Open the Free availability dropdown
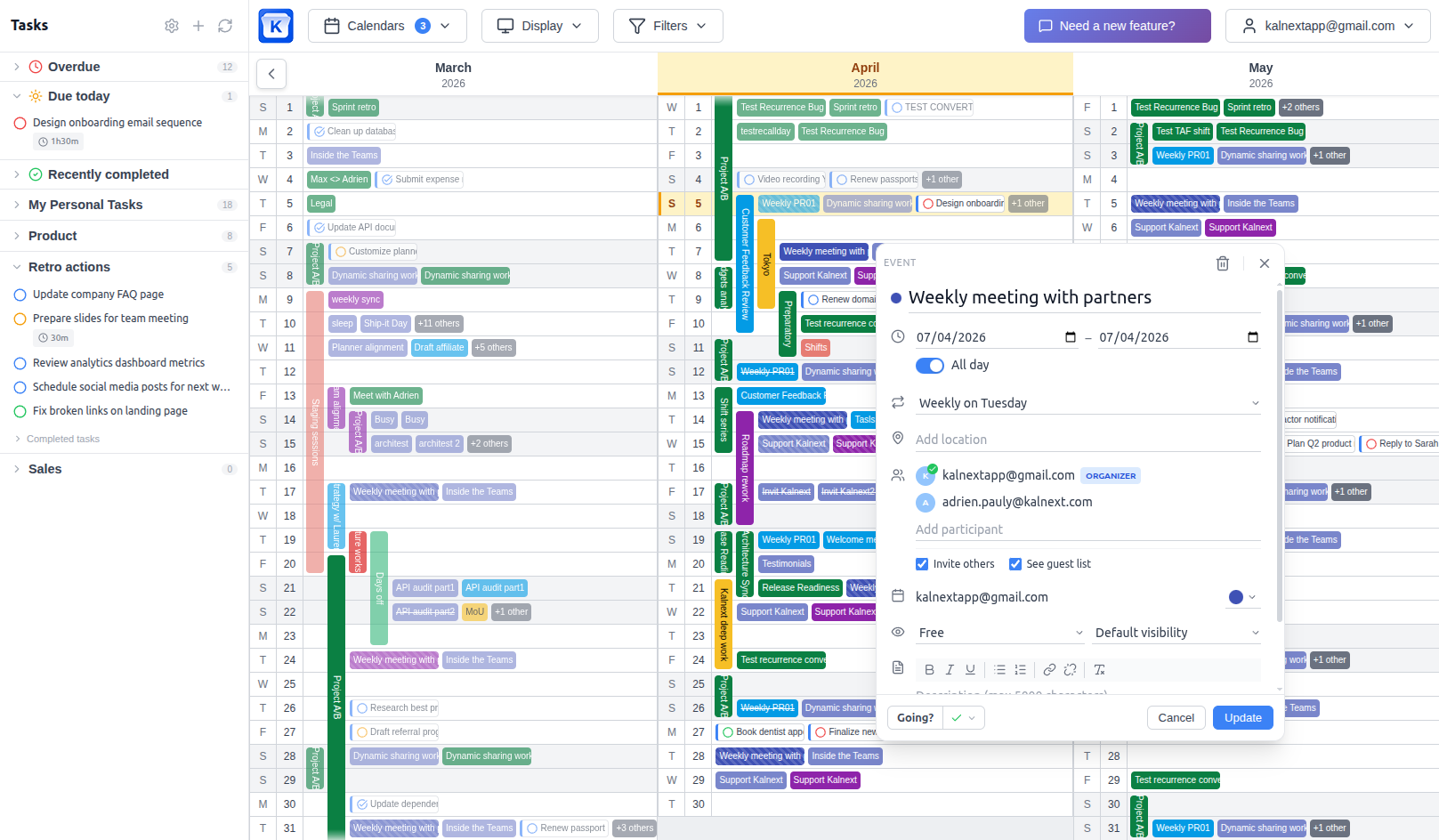This screenshot has width=1439, height=840. 999,633
